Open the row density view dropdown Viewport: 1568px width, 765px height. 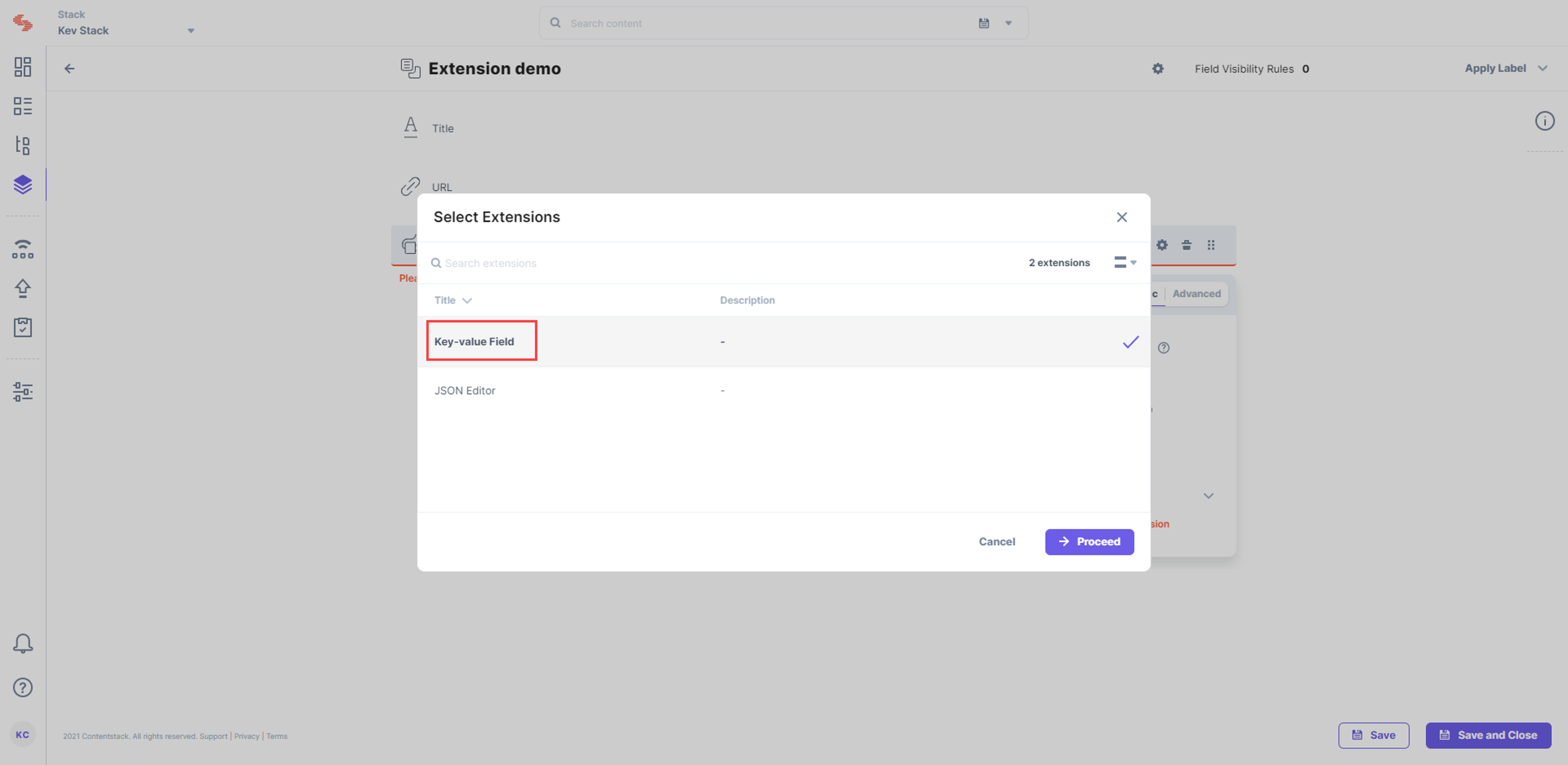1125,262
